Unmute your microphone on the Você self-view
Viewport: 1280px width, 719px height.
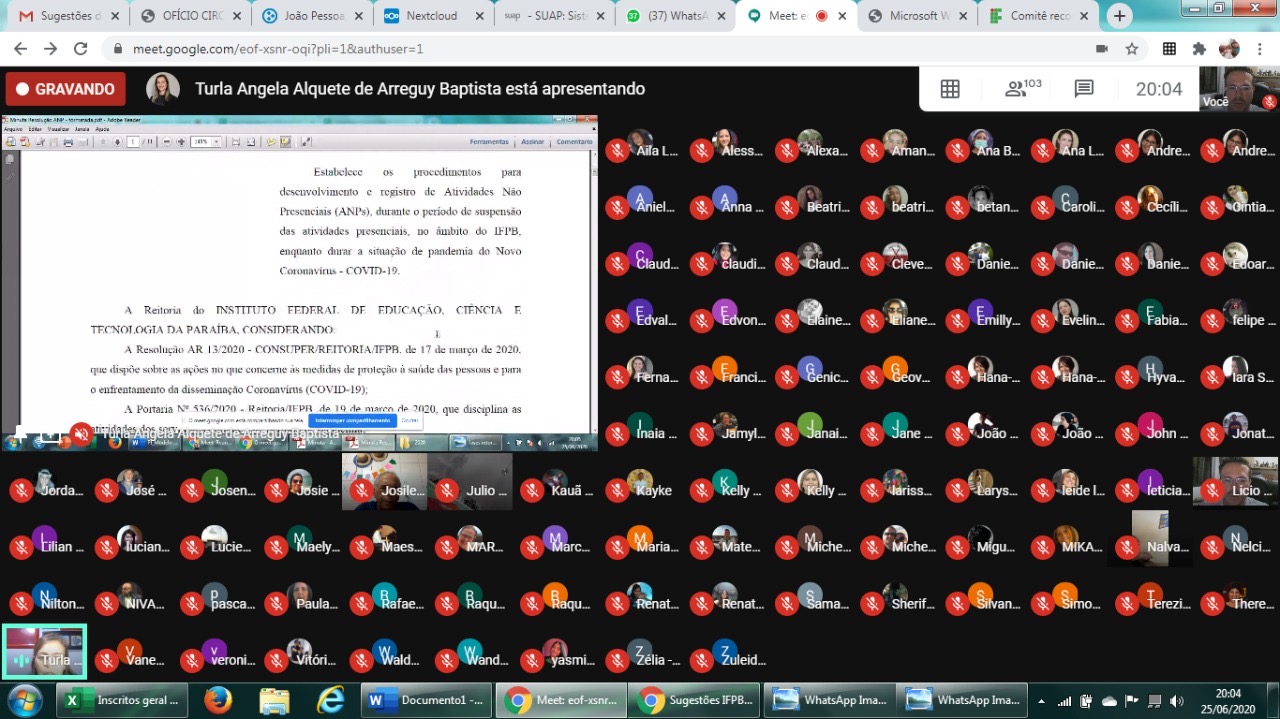pos(1268,100)
